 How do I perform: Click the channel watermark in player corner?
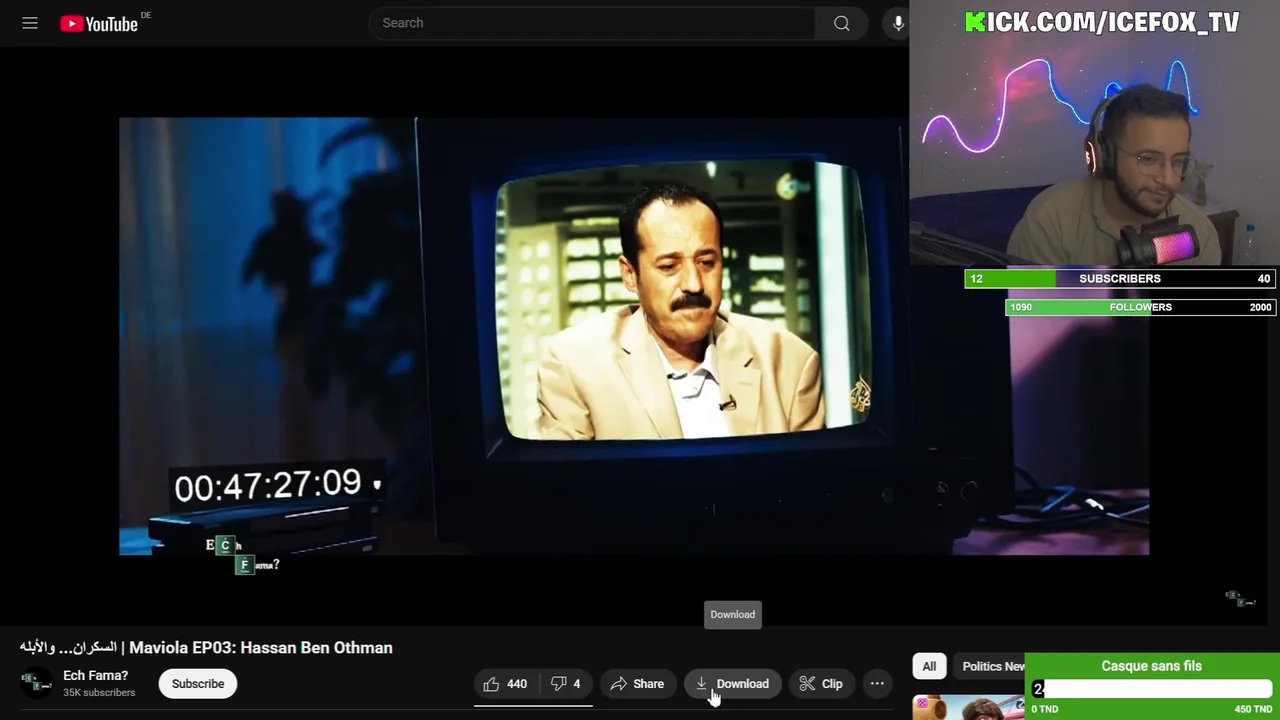[1240, 598]
